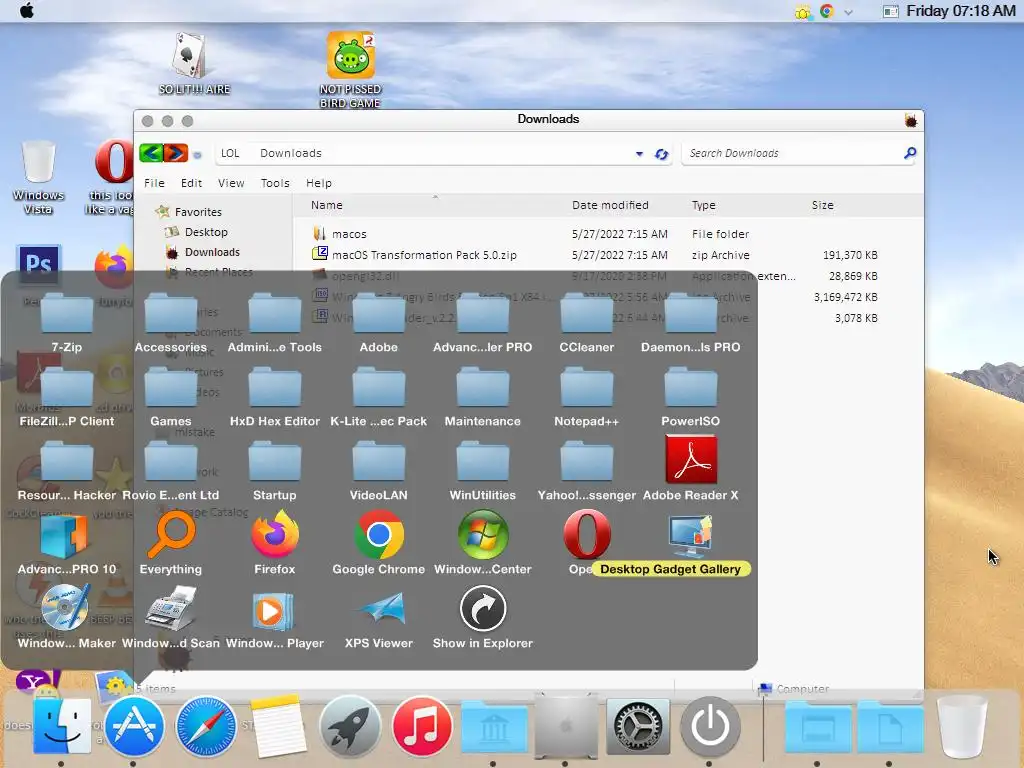Open the address bar history dropdown

pyautogui.click(x=639, y=154)
